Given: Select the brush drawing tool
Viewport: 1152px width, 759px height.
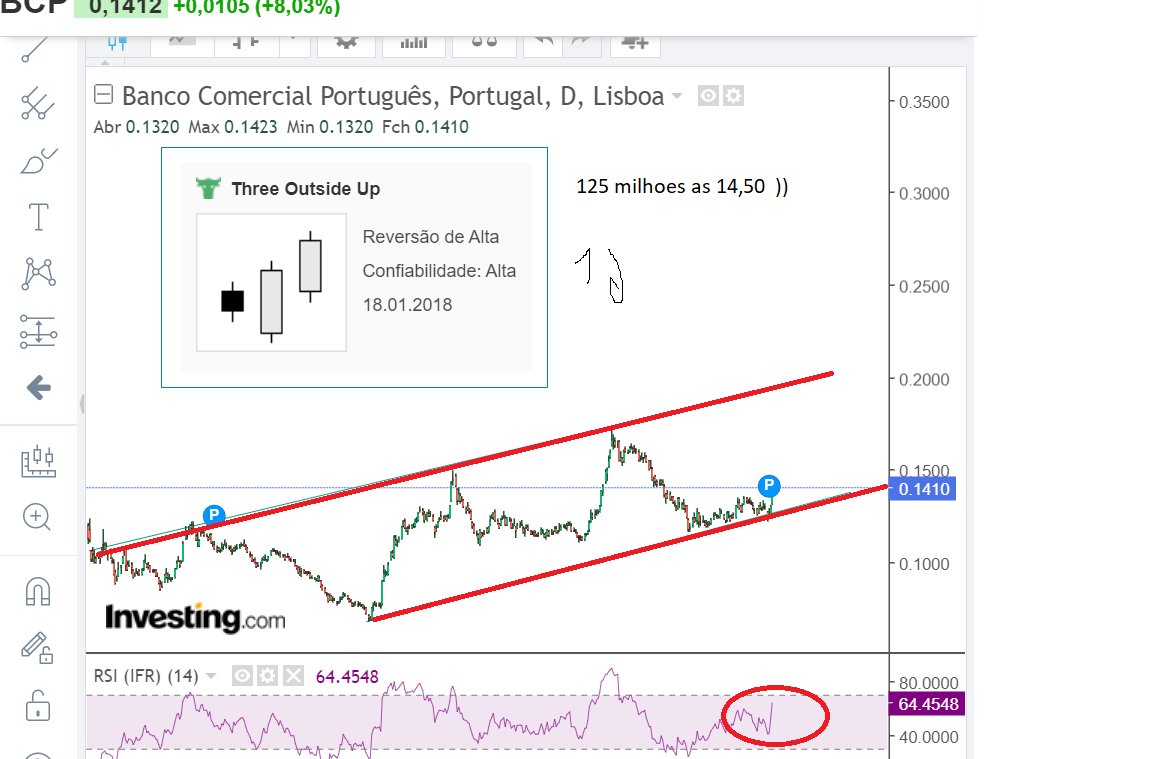Looking at the screenshot, I should 38,160.
